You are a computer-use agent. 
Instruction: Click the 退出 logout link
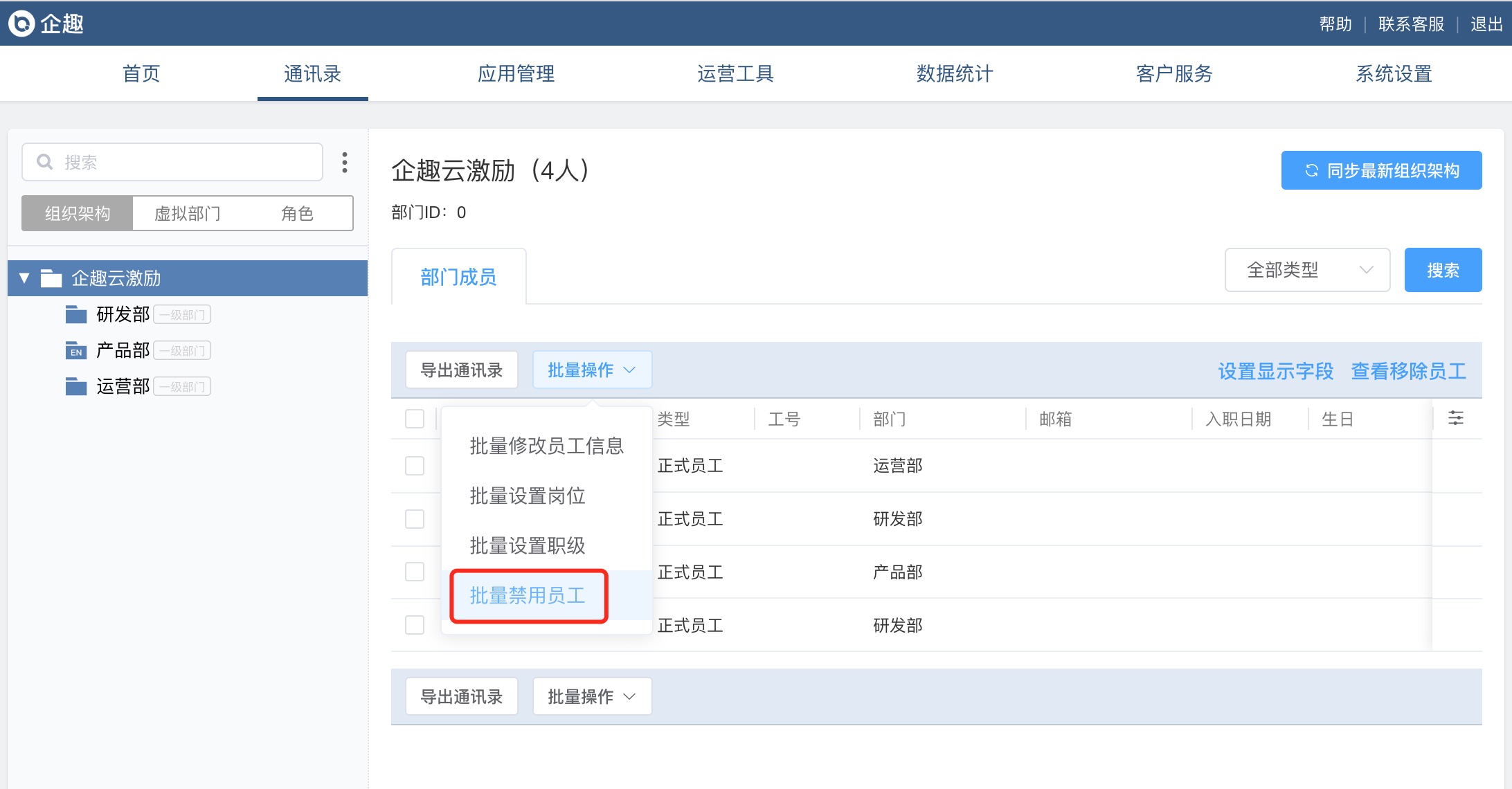coord(1486,24)
